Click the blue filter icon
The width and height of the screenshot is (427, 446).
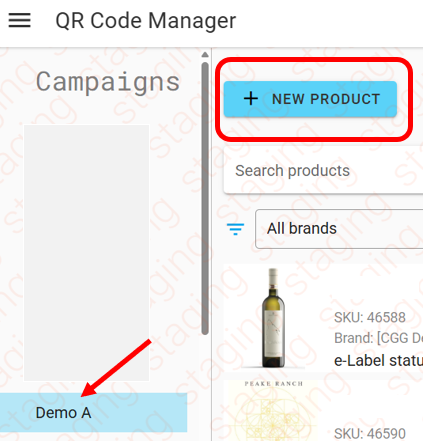tap(235, 229)
